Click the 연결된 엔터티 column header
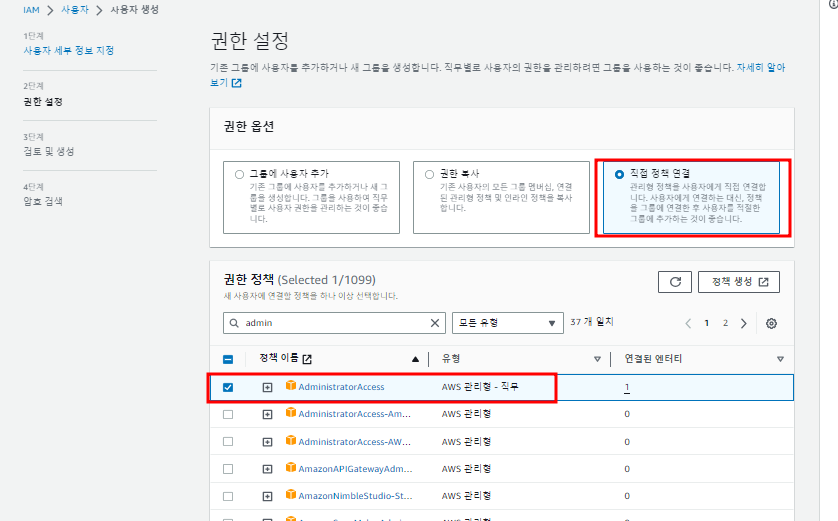 coord(653,359)
